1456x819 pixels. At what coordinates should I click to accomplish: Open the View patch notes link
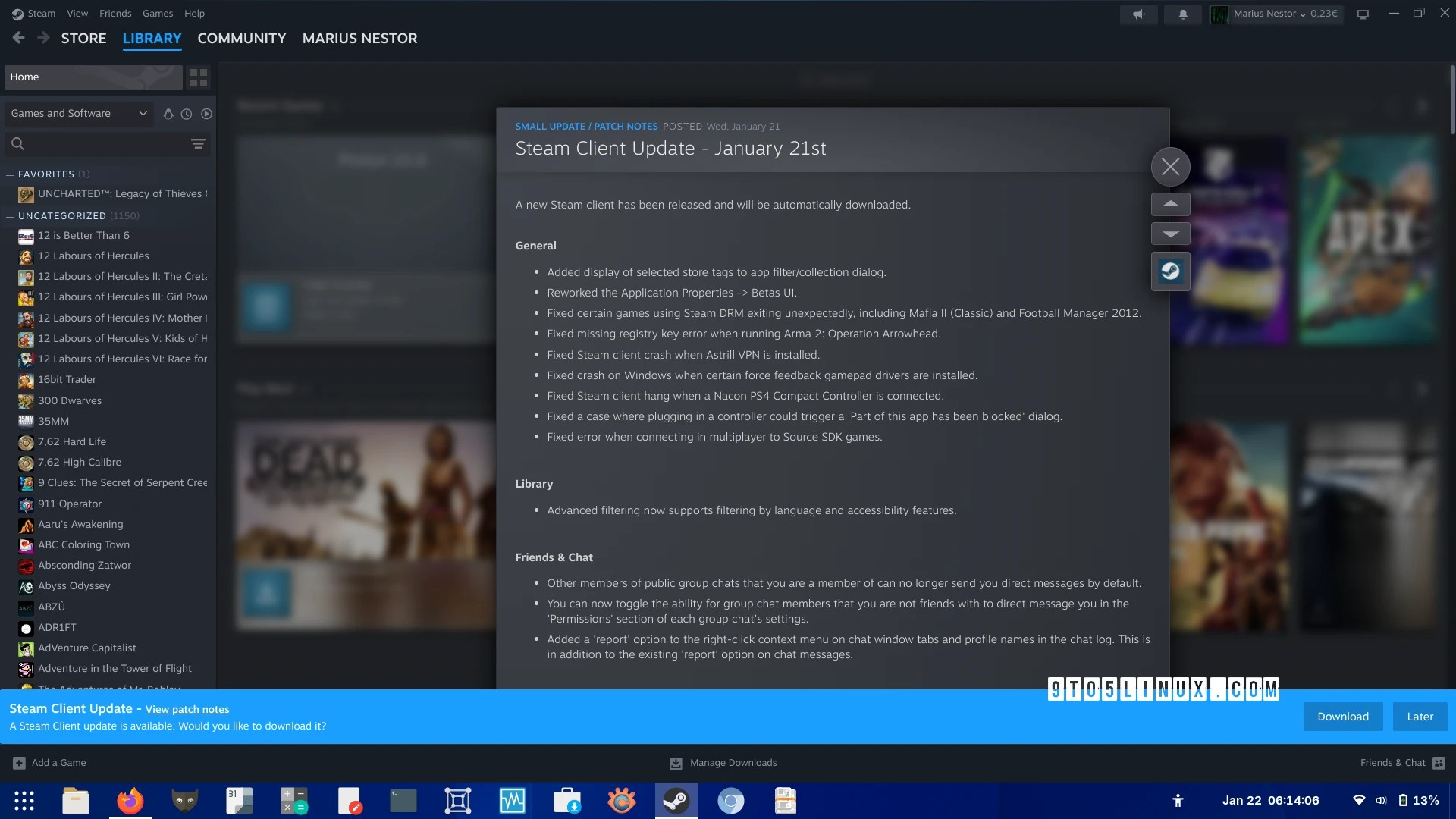point(187,709)
